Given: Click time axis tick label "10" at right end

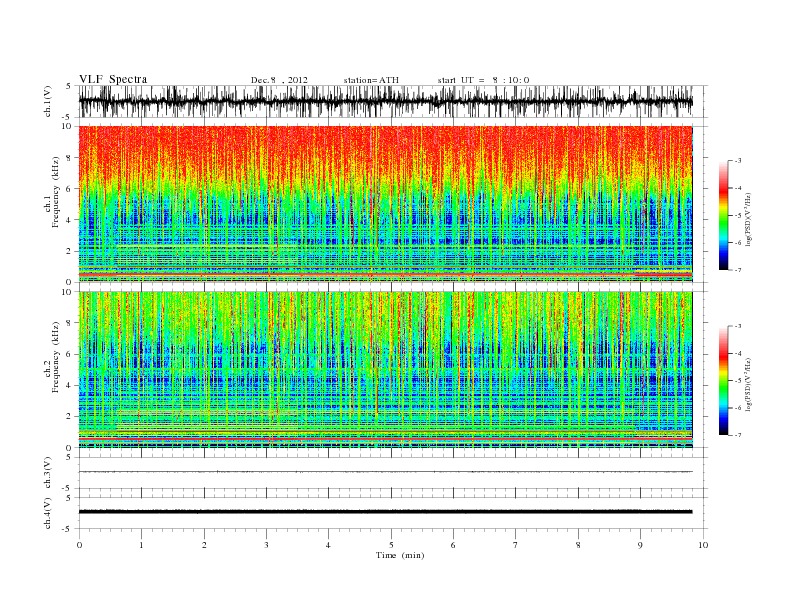Looking at the screenshot, I should [703, 545].
